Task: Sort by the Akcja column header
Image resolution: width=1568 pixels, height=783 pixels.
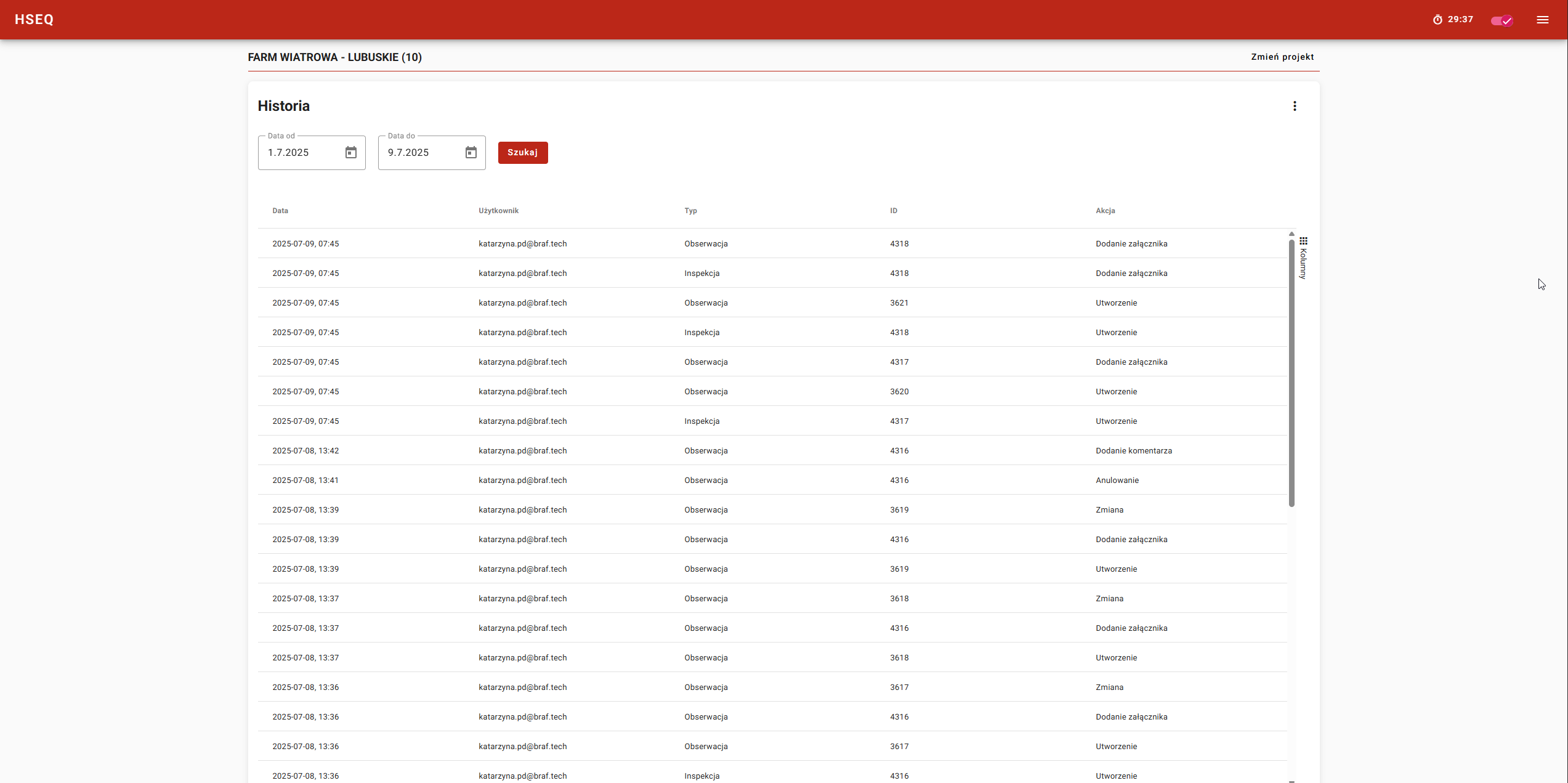Action: [1105, 211]
